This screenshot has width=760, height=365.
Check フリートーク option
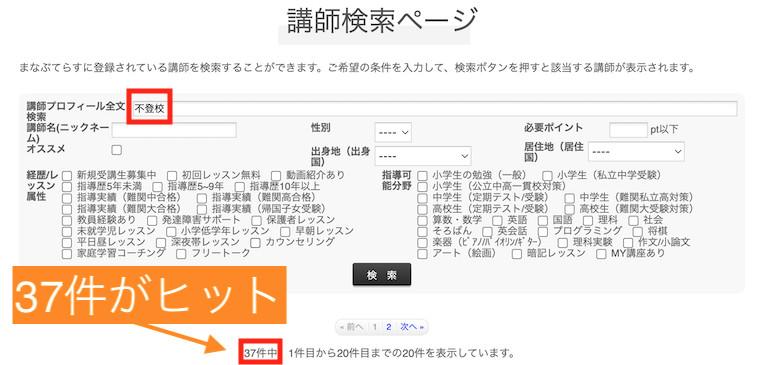point(181,253)
